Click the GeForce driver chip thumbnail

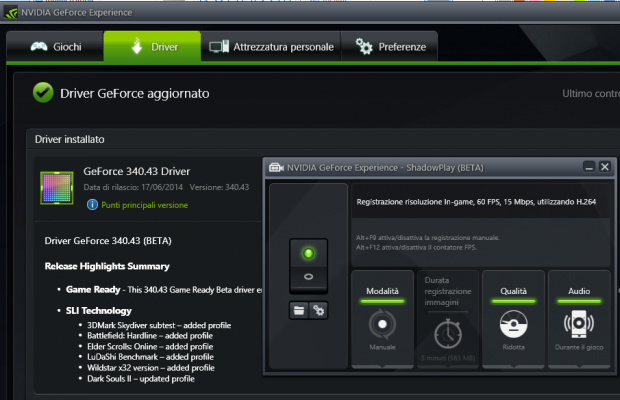tap(57, 188)
